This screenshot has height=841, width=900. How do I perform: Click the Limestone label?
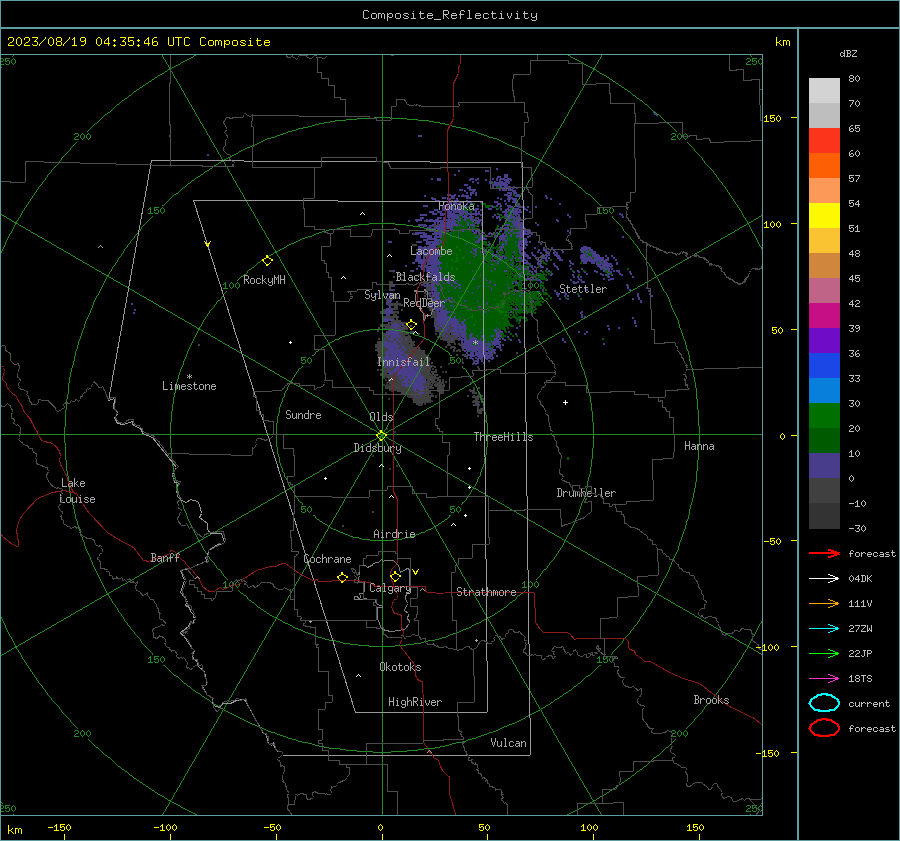[189, 386]
